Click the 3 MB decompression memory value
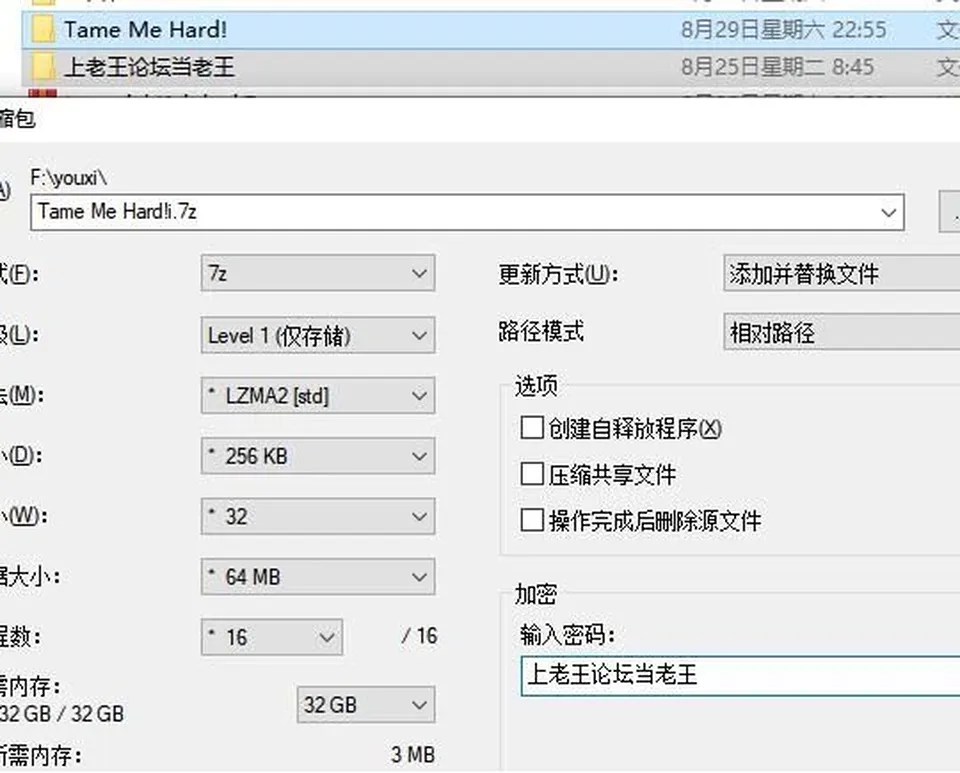Screen dimensions: 960x773 click(413, 755)
